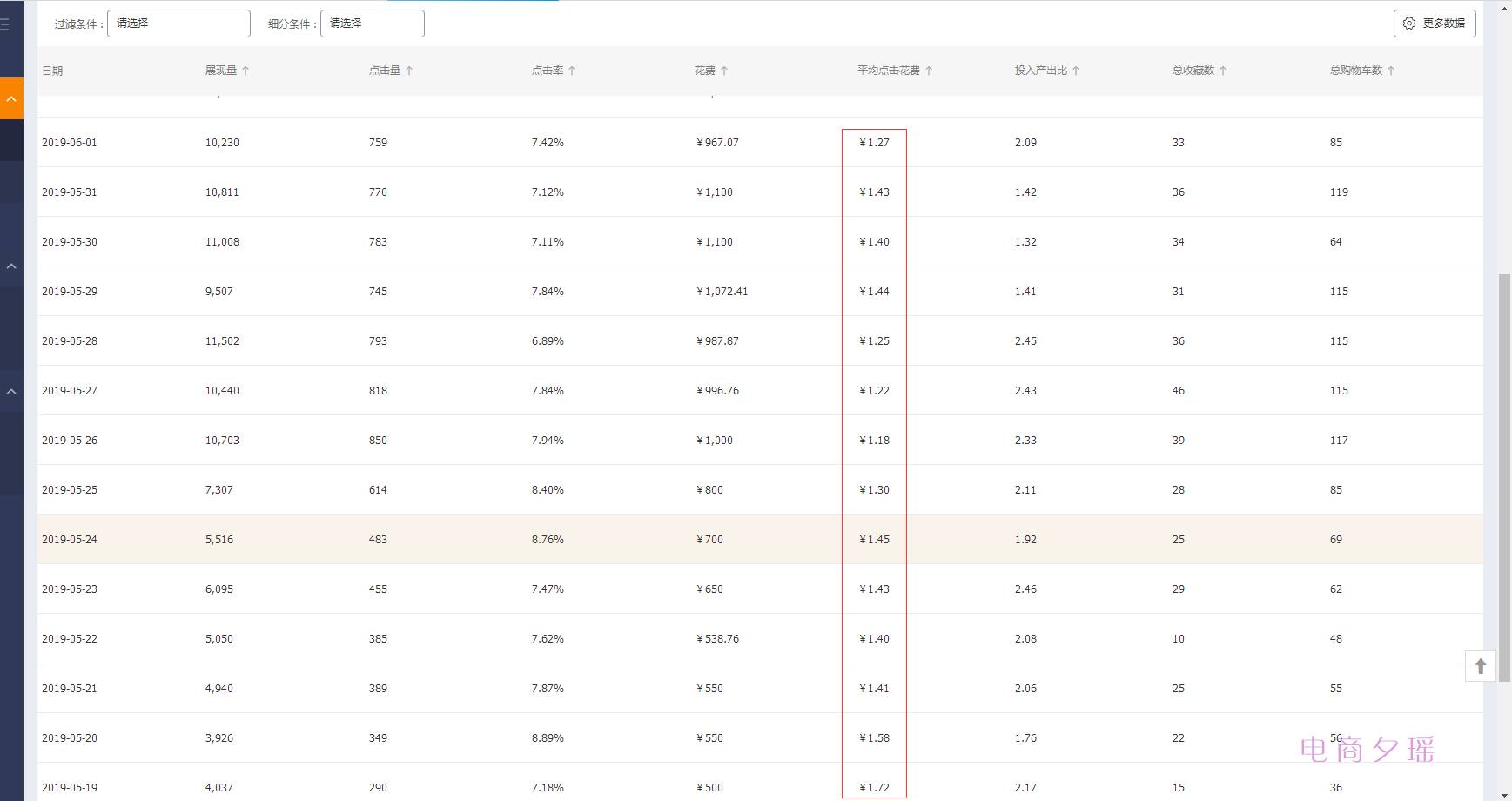This screenshot has height=801, width=1512.
Task: Select the 2019-05-23 date cell
Action: pyautogui.click(x=70, y=589)
